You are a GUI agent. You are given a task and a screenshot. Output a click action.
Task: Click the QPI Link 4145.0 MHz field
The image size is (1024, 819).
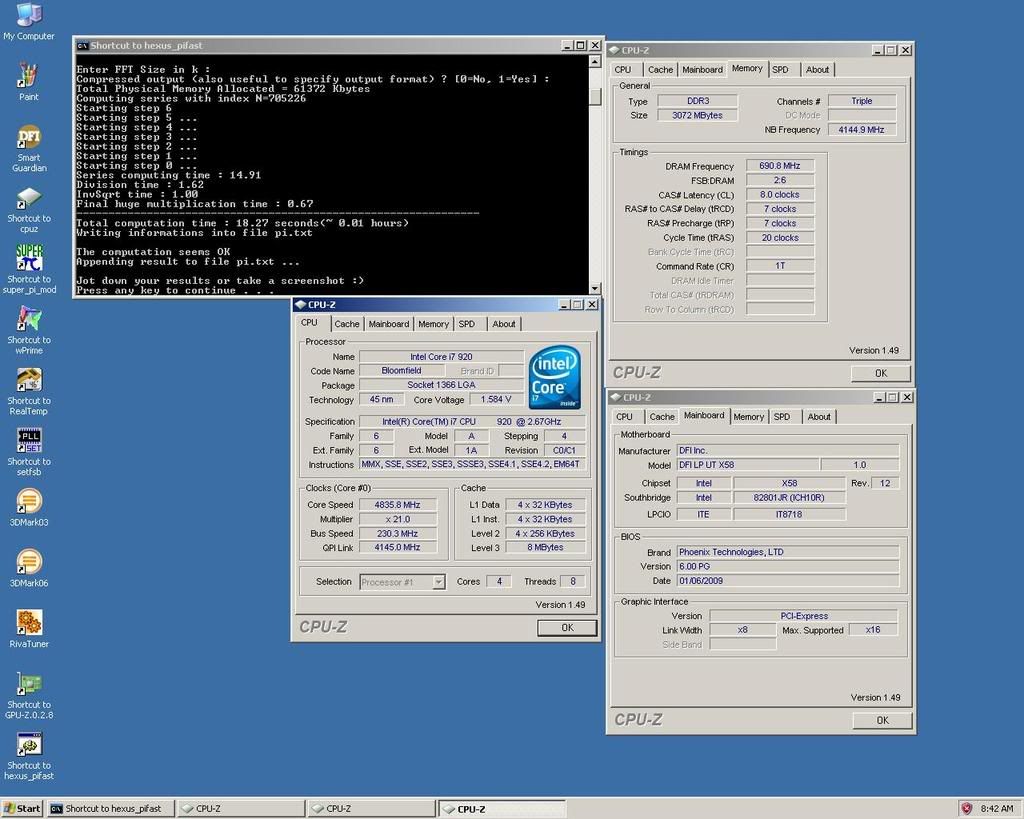pos(398,547)
